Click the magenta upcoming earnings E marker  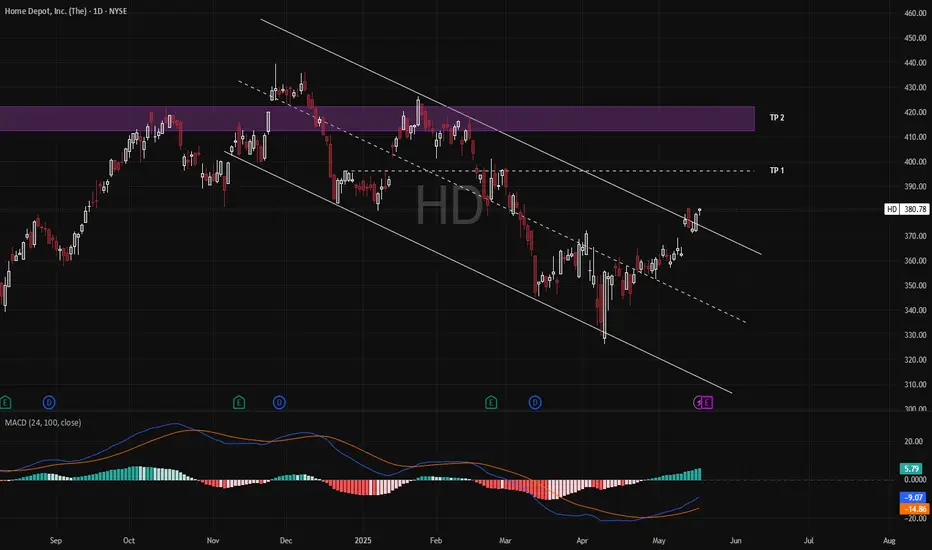tap(707, 403)
